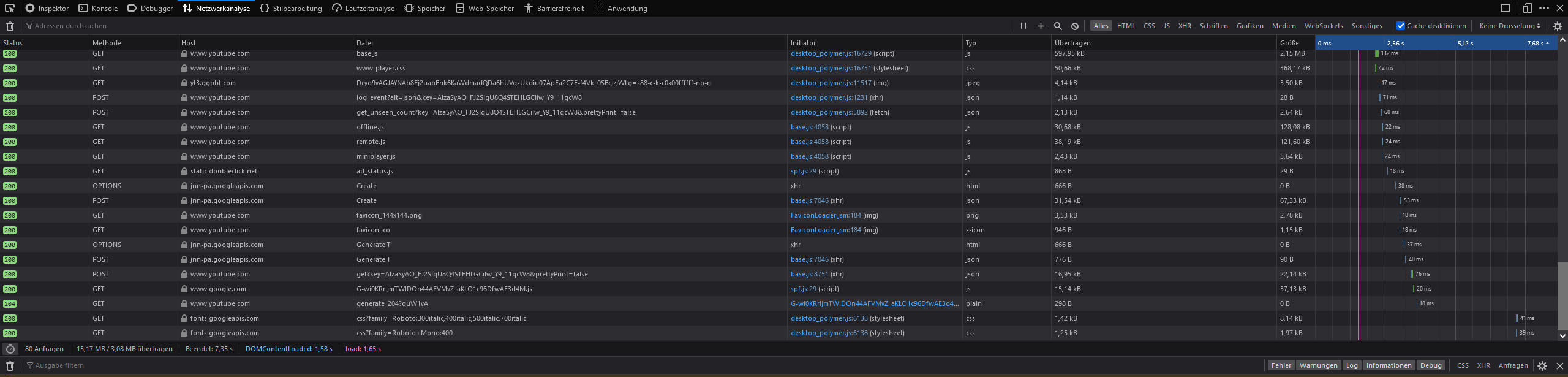1568x377 pixels.
Task: Pause network recording
Action: [x=1023, y=26]
